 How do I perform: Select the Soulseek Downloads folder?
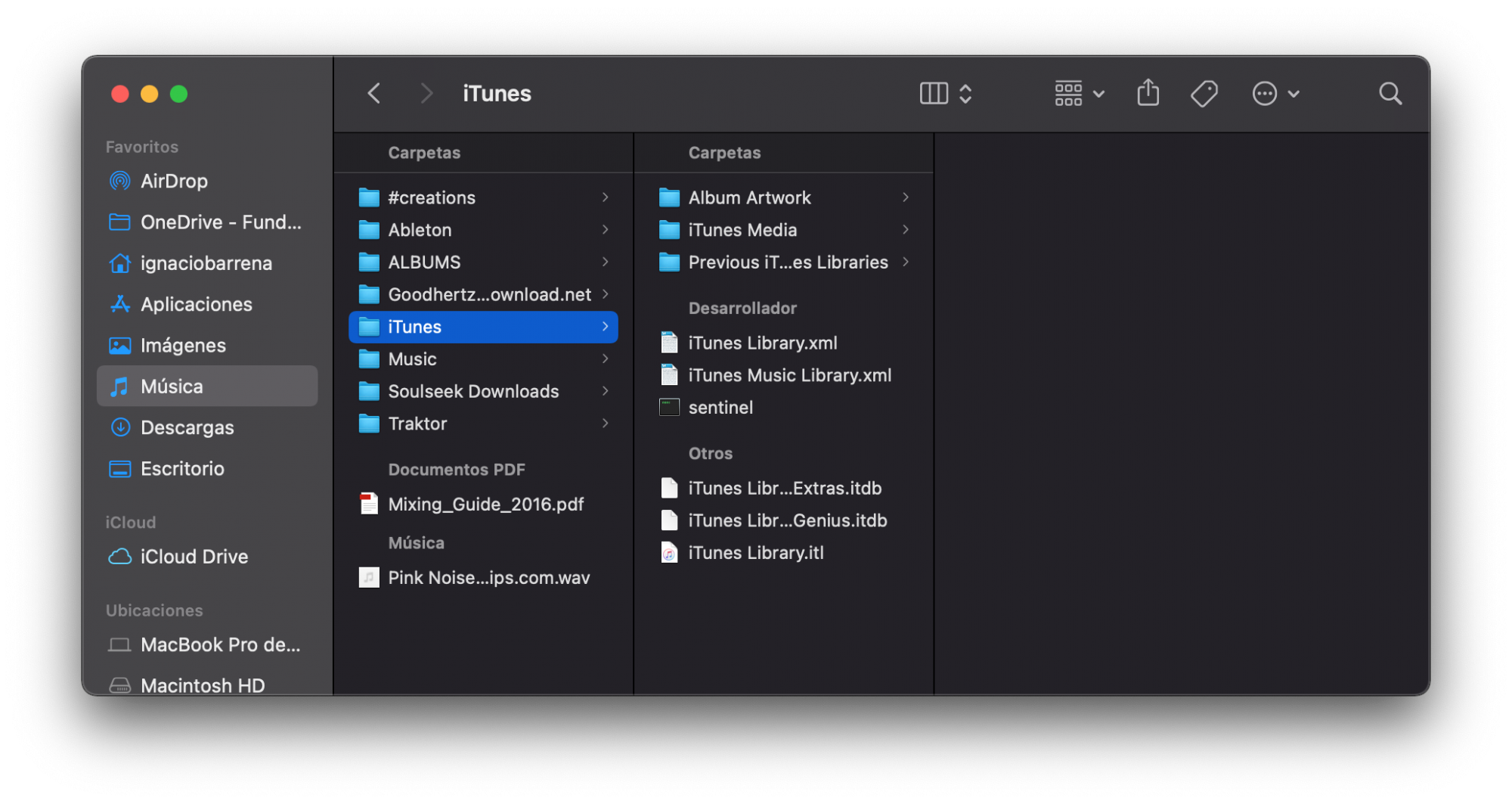coord(483,392)
